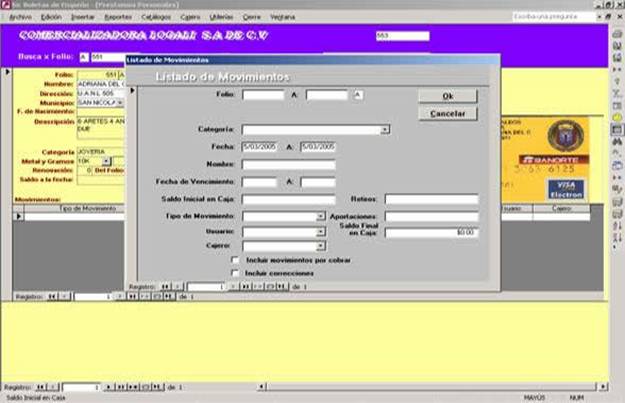Open the Insertar menu
The image size is (625, 403).
[83, 17]
